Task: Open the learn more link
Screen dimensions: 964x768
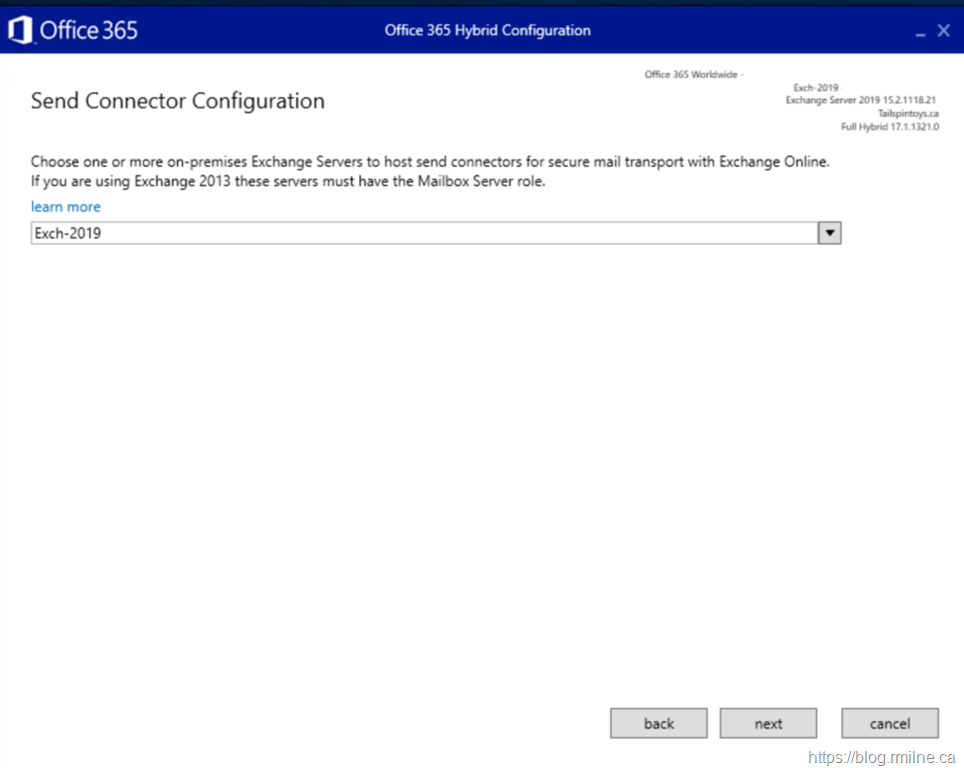Action: (66, 207)
